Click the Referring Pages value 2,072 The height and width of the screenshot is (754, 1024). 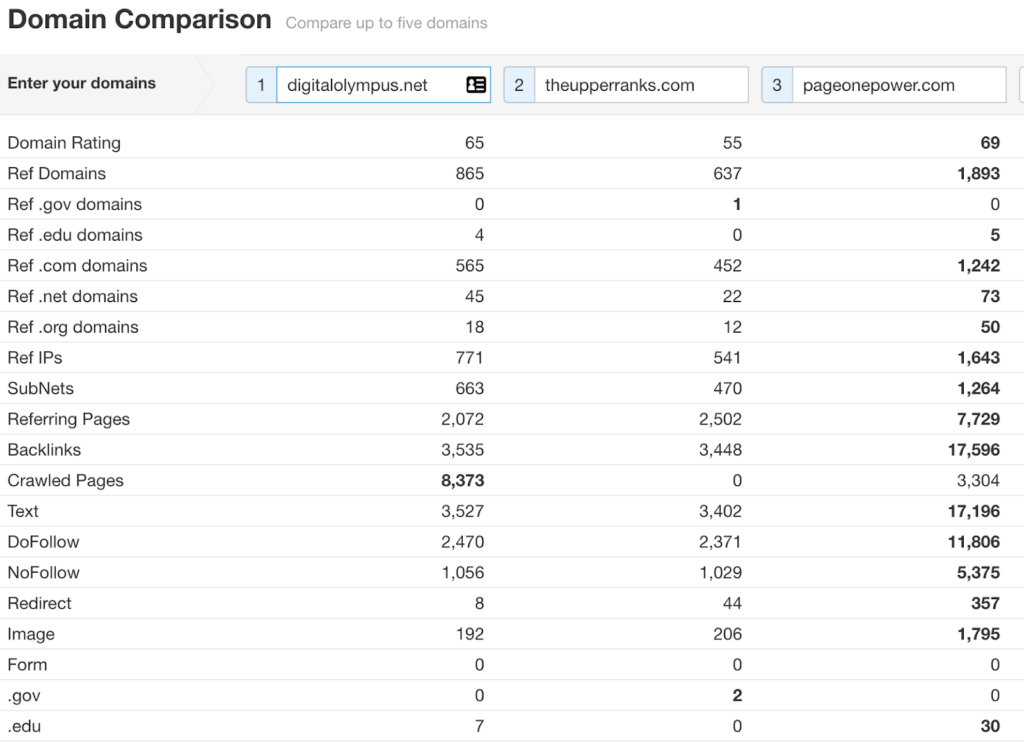[x=462, y=419]
